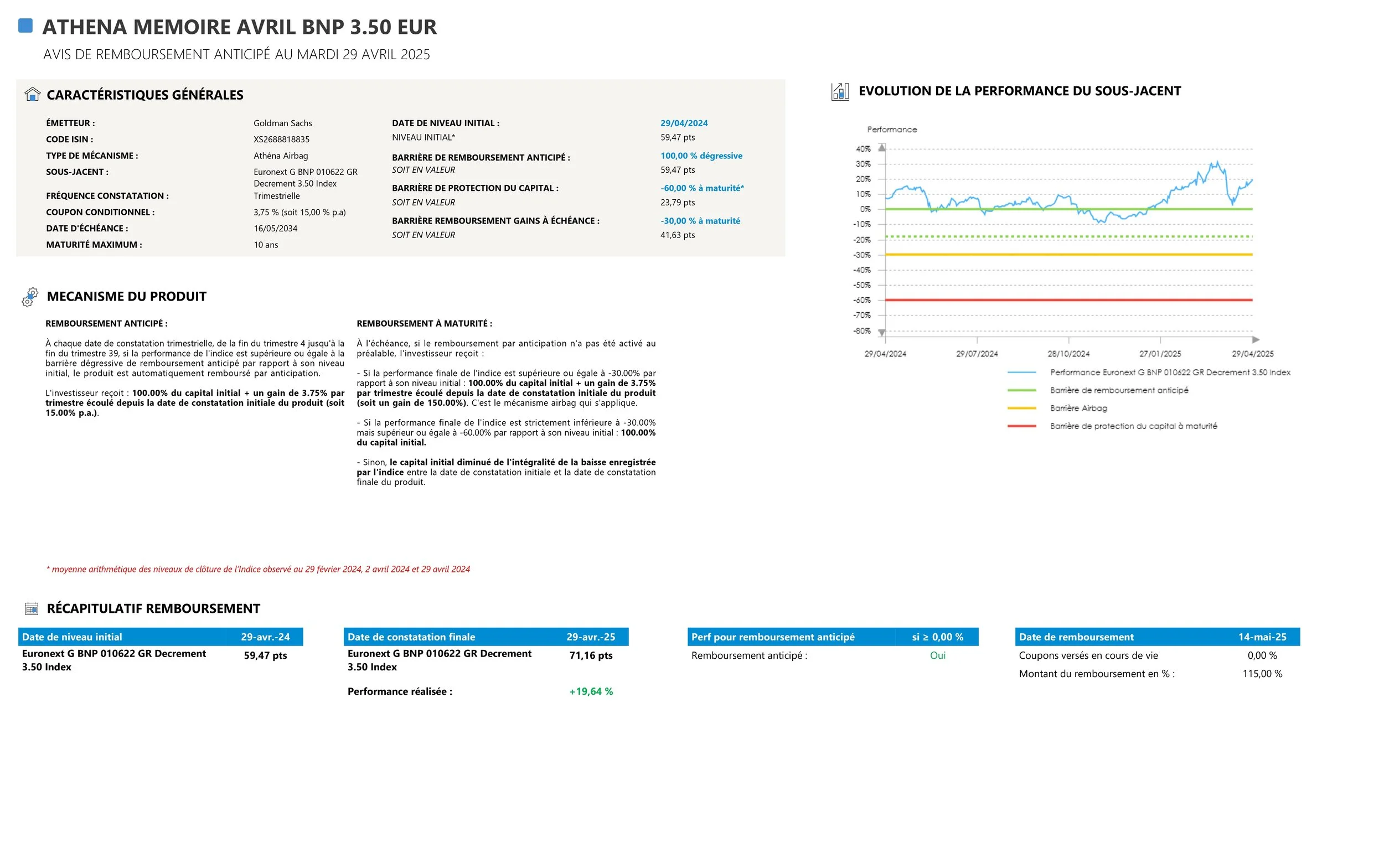Image resolution: width=1384 pixels, height=868 pixels.
Task: Click the house icon beside Caractéristiques Générales
Action: coord(33,94)
